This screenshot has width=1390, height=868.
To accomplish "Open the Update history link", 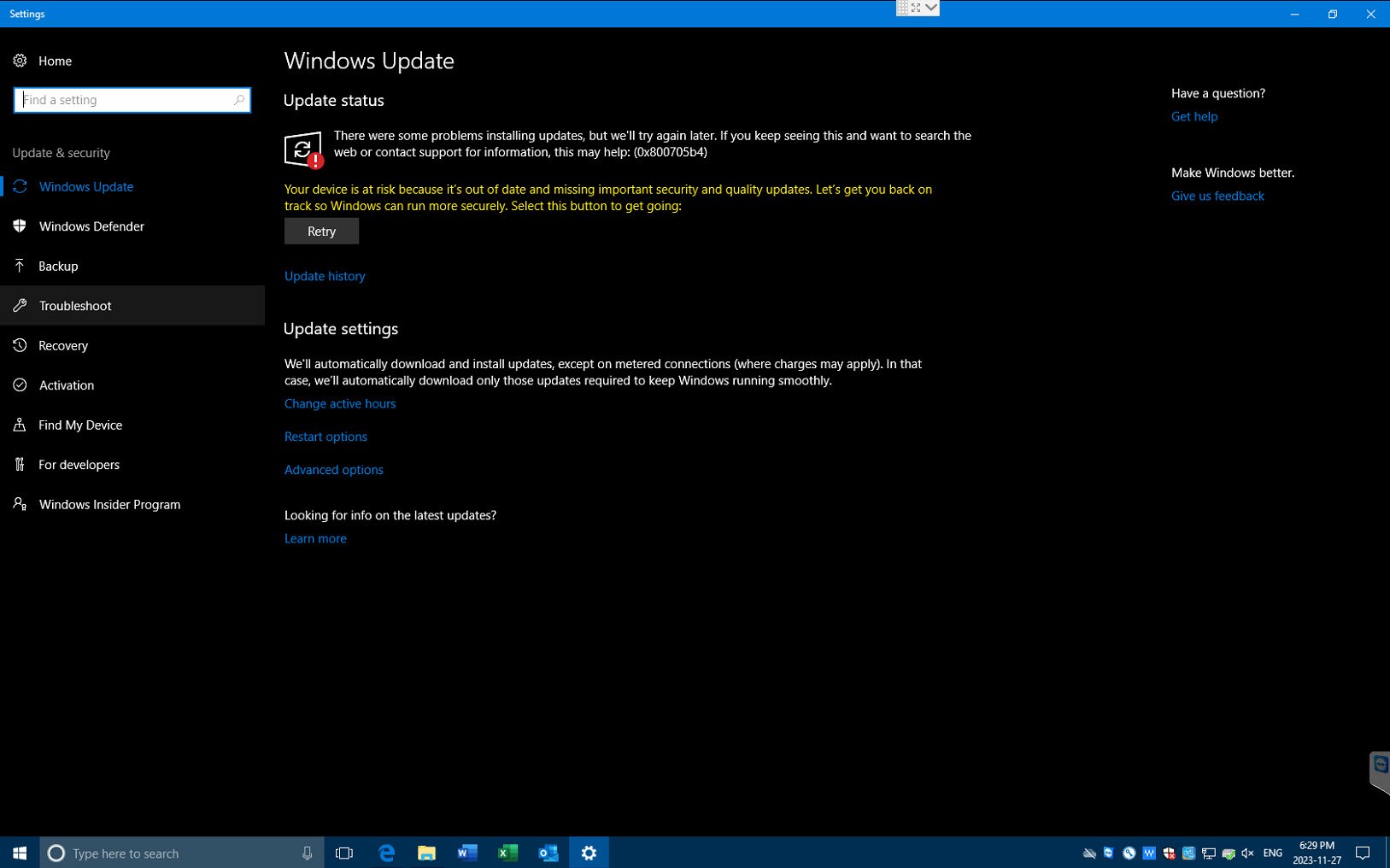I will 325,276.
